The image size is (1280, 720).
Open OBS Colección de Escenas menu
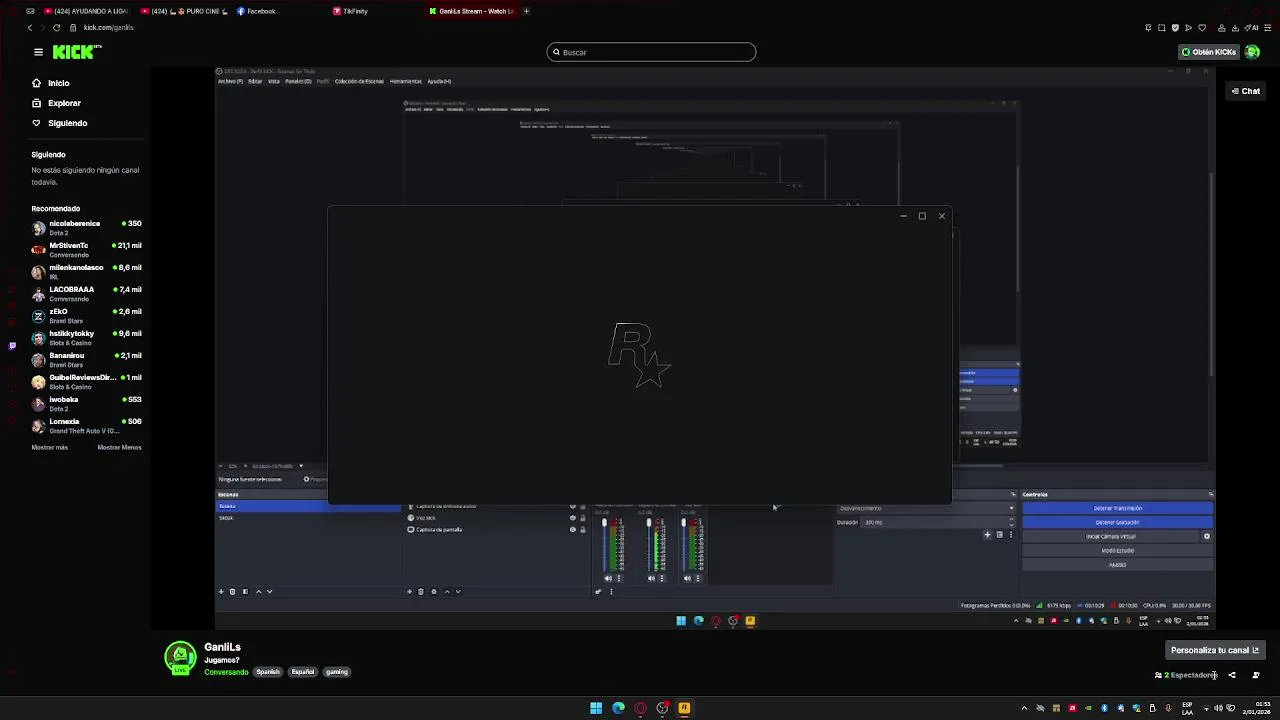click(359, 81)
